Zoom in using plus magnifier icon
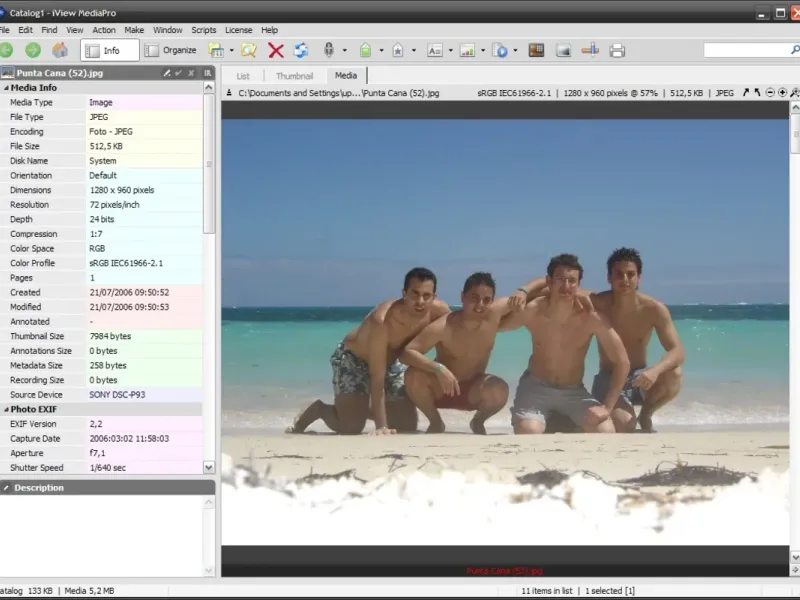Screen dimensions: 800x600 (x=782, y=93)
